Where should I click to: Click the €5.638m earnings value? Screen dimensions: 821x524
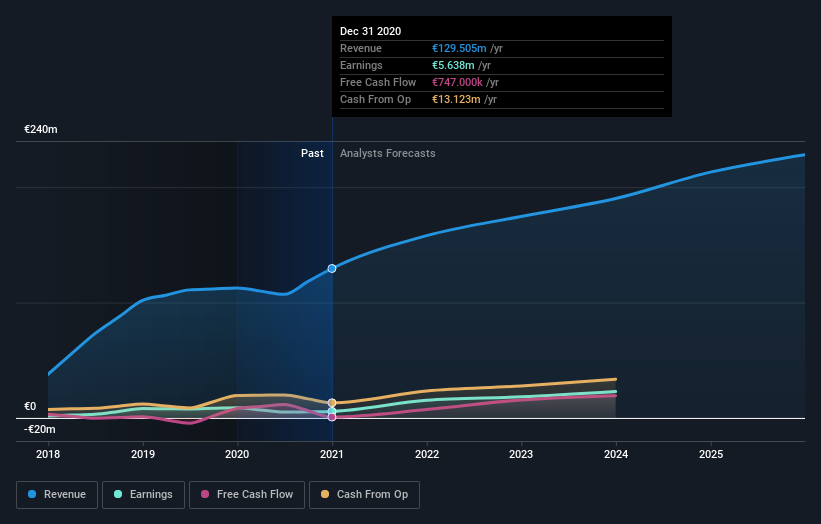click(x=453, y=65)
